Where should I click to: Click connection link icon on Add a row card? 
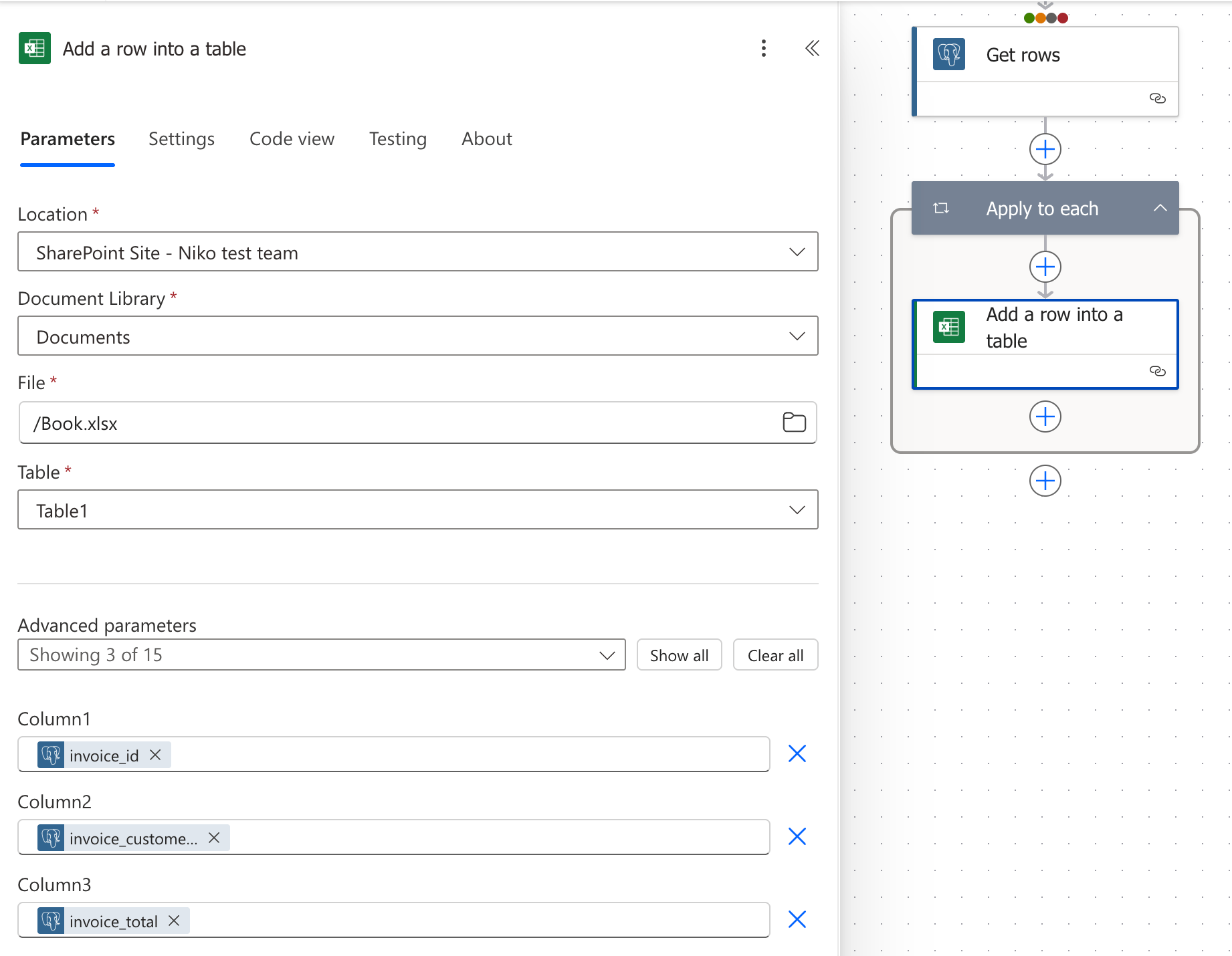pyautogui.click(x=1157, y=371)
